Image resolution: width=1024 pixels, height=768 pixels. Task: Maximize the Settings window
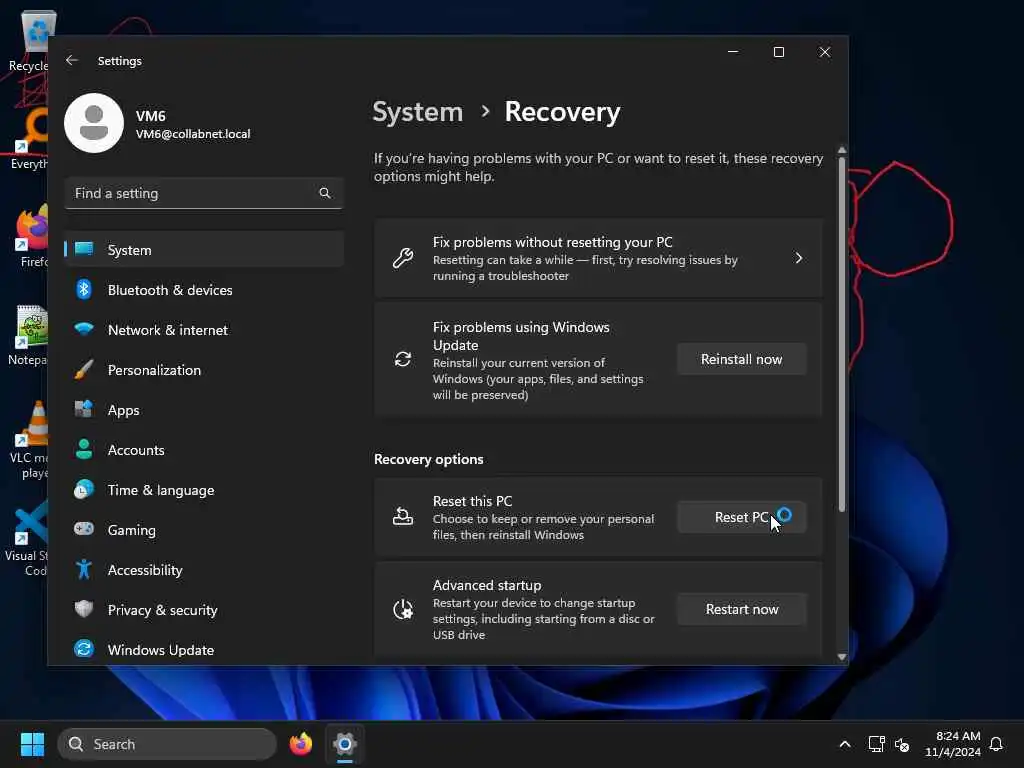click(778, 52)
